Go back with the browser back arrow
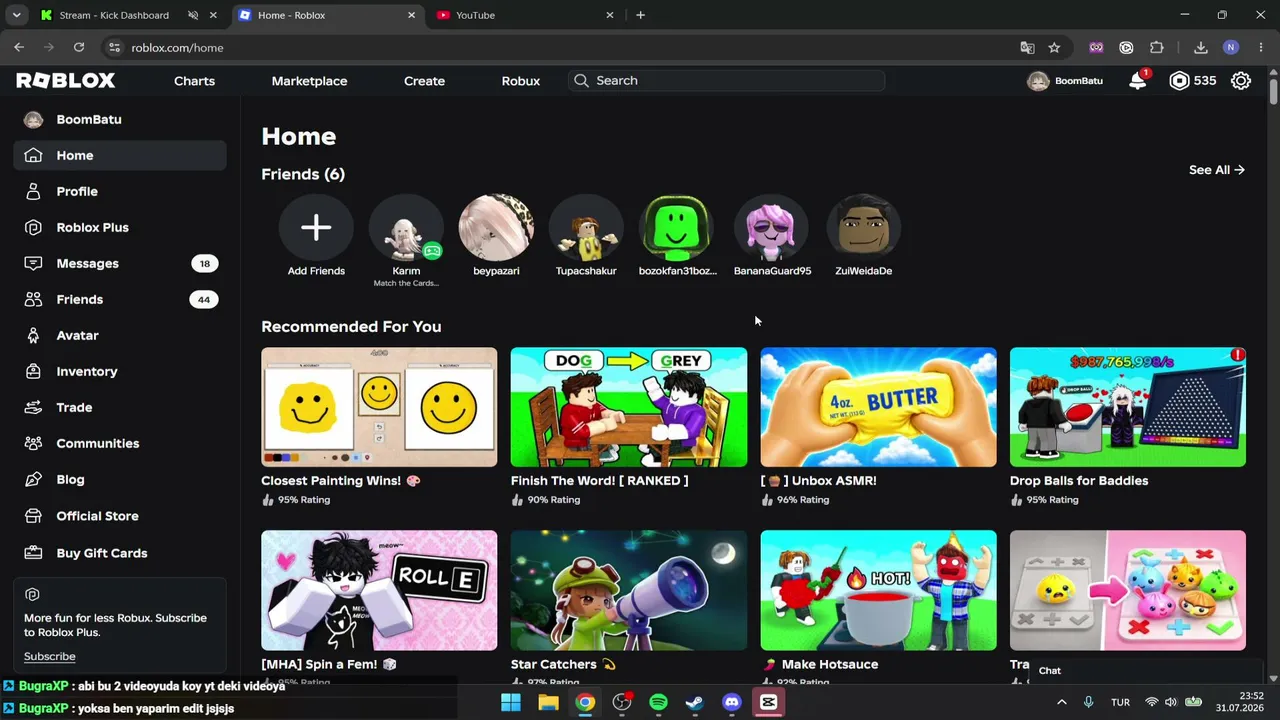Screen dimensions: 1280x720 [19, 47]
